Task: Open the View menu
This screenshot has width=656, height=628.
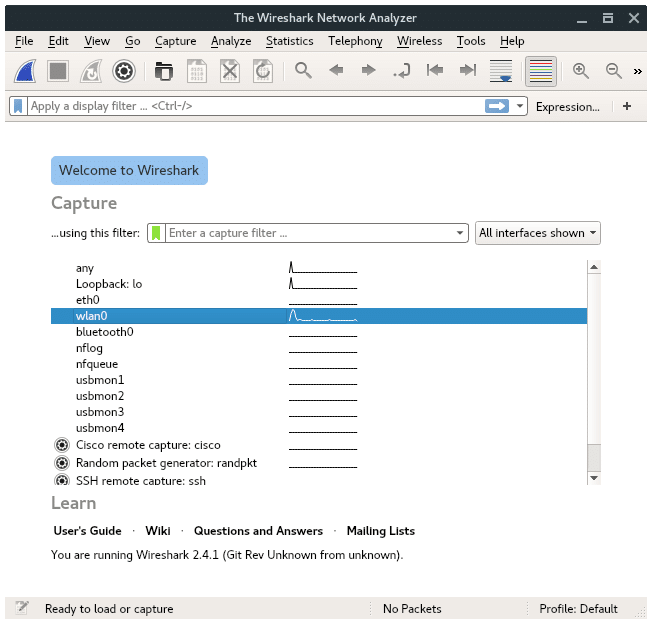Action: pos(97,41)
